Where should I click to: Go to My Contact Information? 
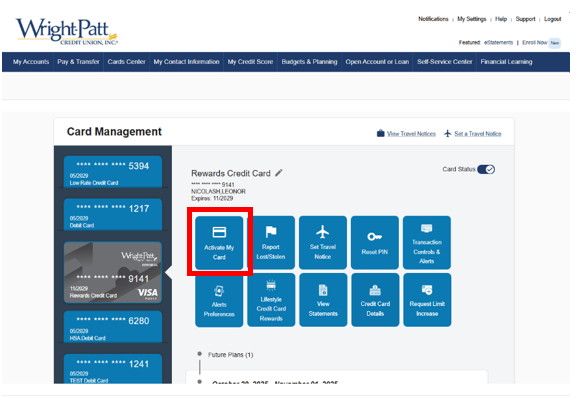point(186,62)
